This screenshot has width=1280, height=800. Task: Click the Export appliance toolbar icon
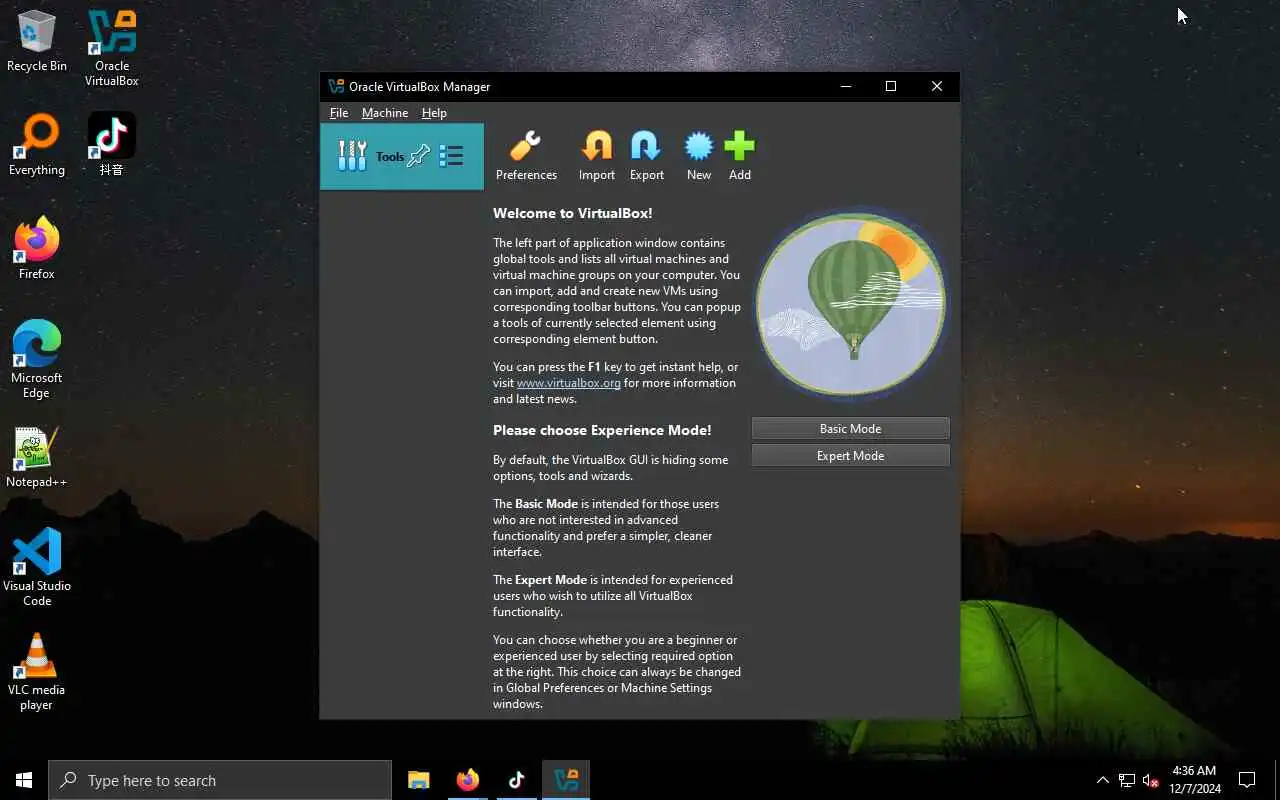pos(646,156)
